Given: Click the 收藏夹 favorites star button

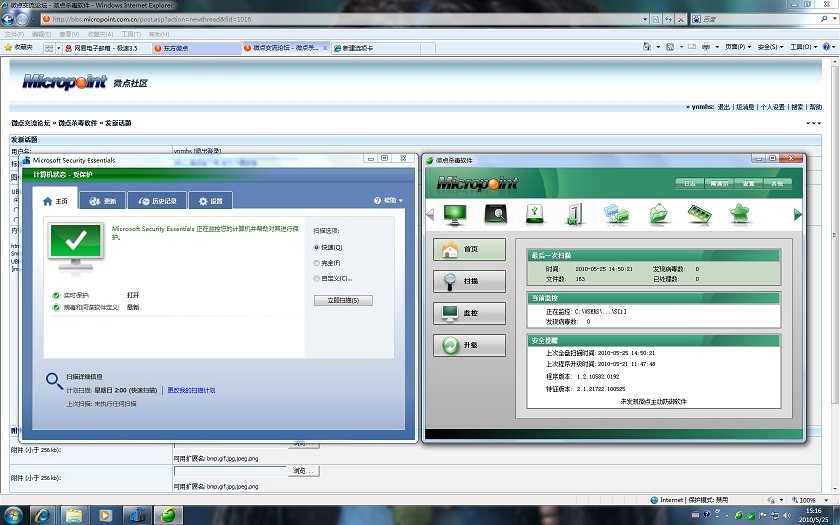Looking at the screenshot, I should click(19, 48).
